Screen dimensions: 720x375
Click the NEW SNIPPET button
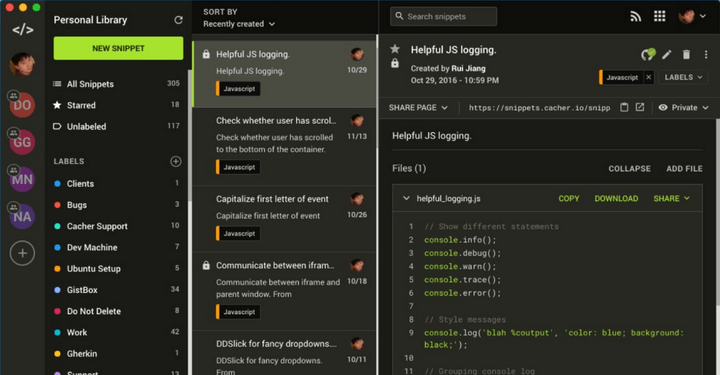click(118, 48)
